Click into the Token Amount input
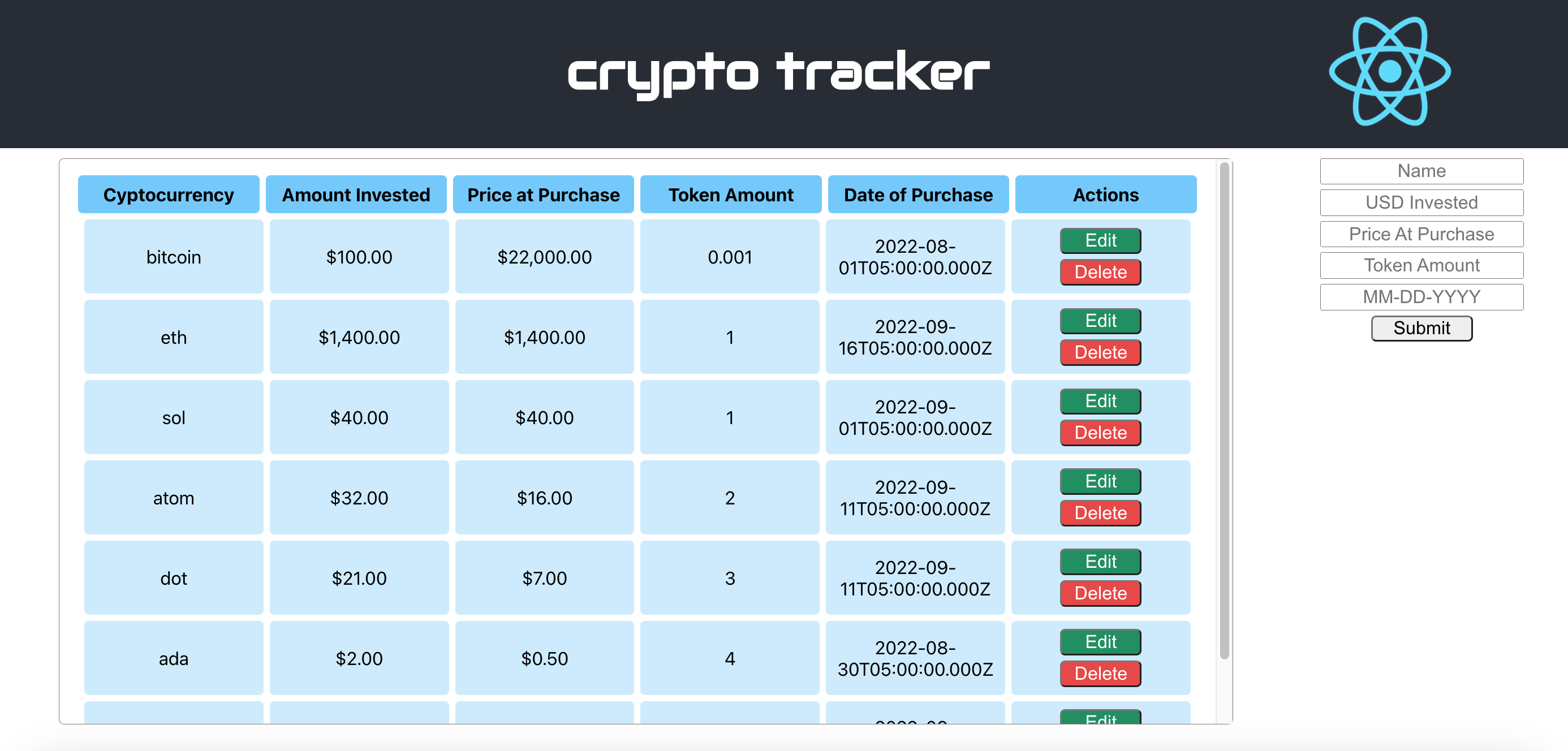1568x751 pixels. coord(1421,266)
